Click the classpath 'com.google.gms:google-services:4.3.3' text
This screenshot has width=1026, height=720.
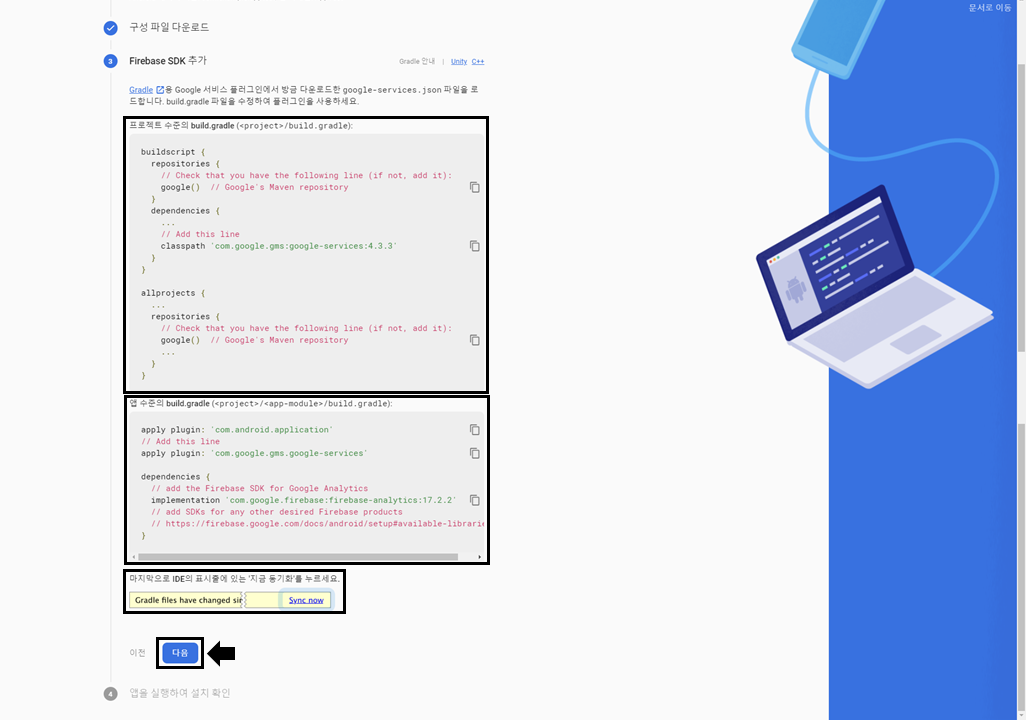tap(279, 246)
